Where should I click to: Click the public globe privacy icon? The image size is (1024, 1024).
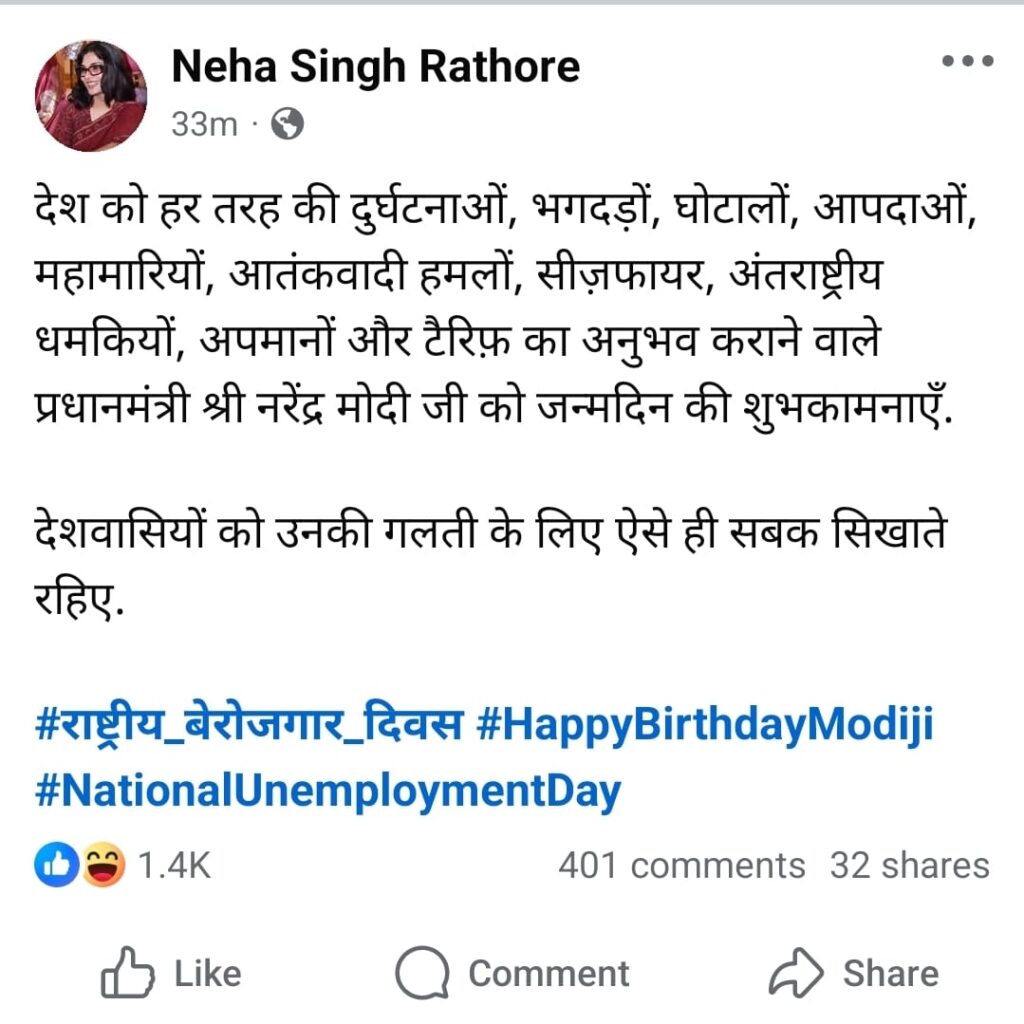[x=287, y=123]
